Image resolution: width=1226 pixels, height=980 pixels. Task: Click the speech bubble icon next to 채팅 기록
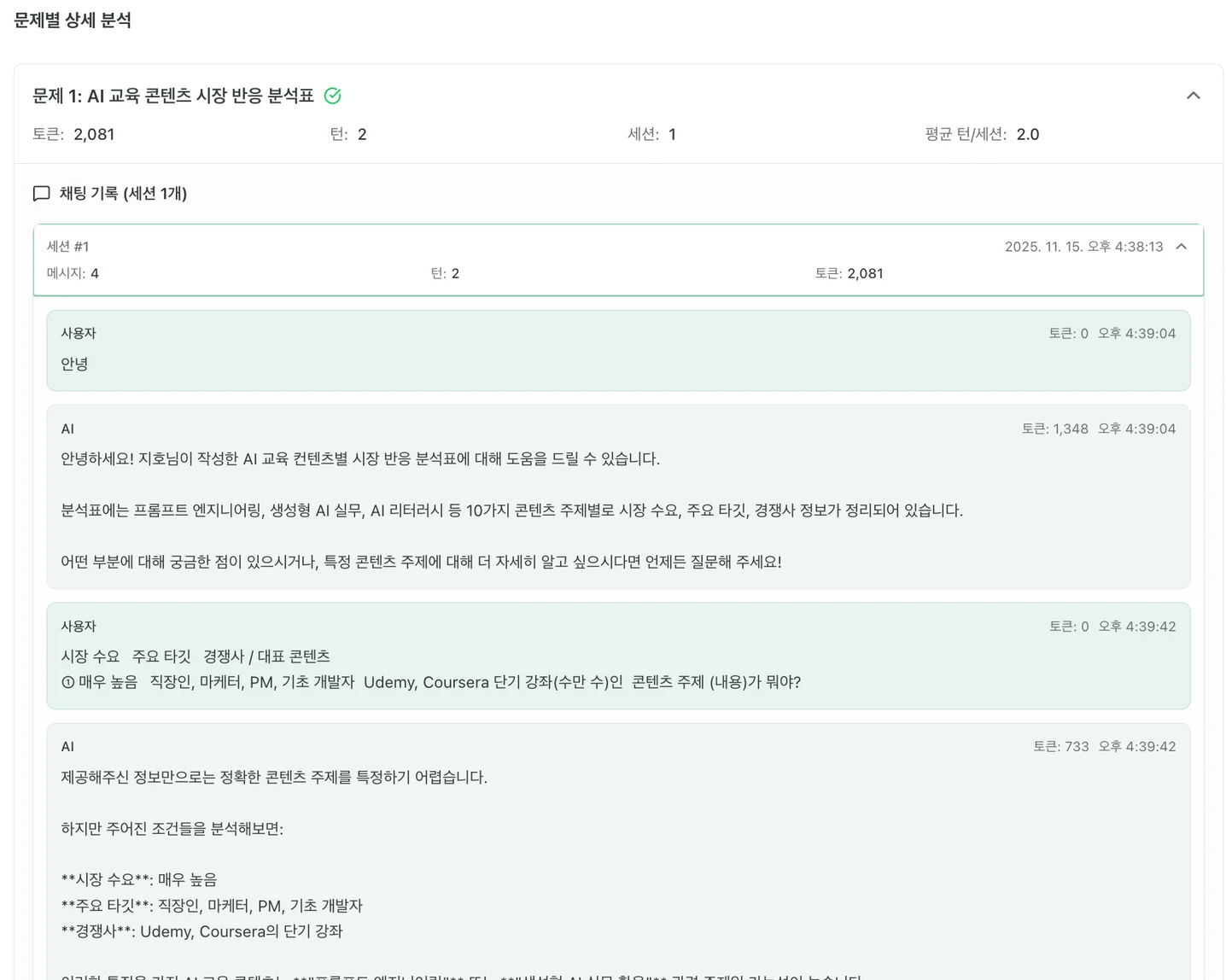[x=41, y=194]
